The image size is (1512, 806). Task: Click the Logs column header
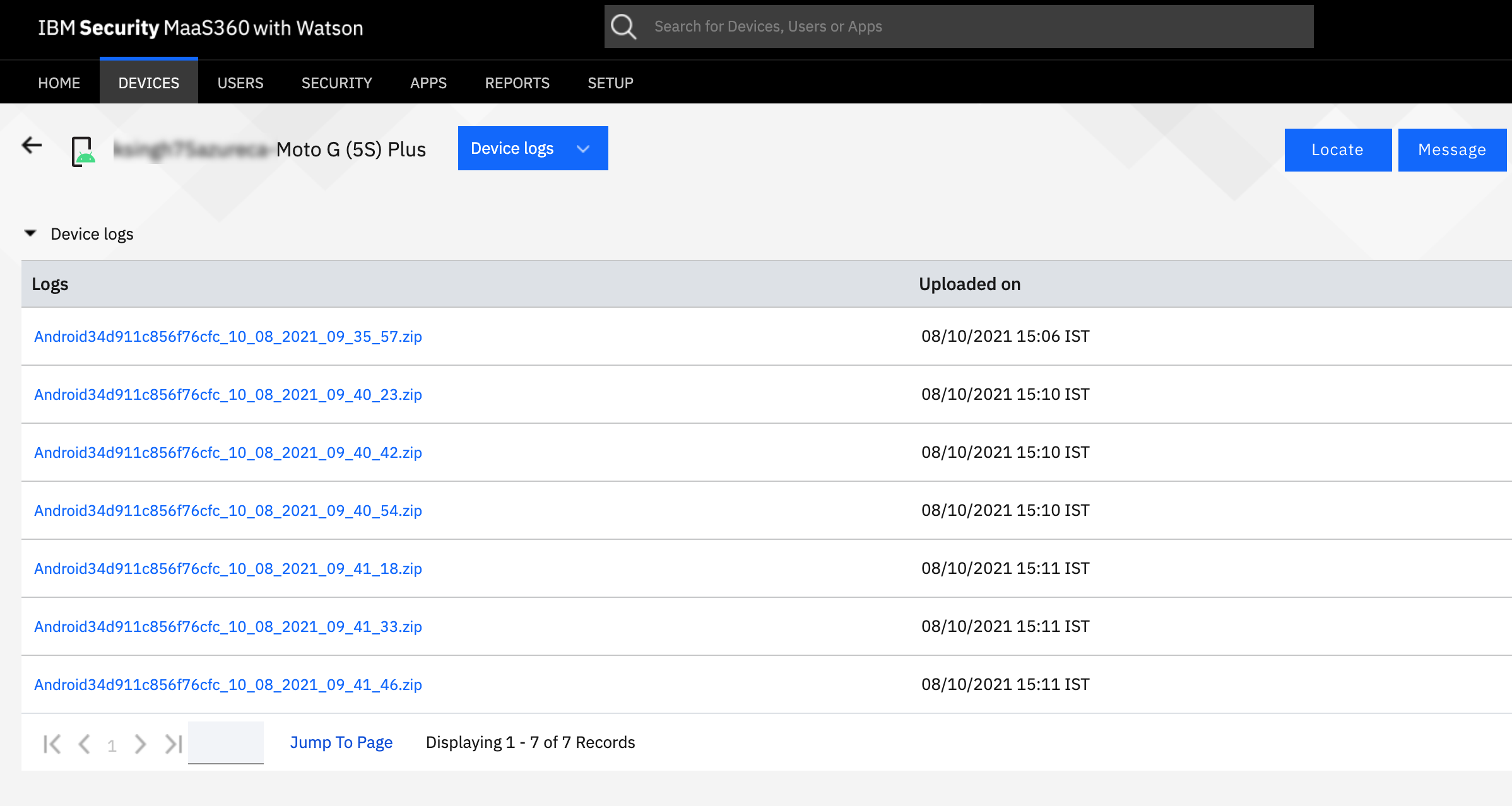(x=50, y=284)
